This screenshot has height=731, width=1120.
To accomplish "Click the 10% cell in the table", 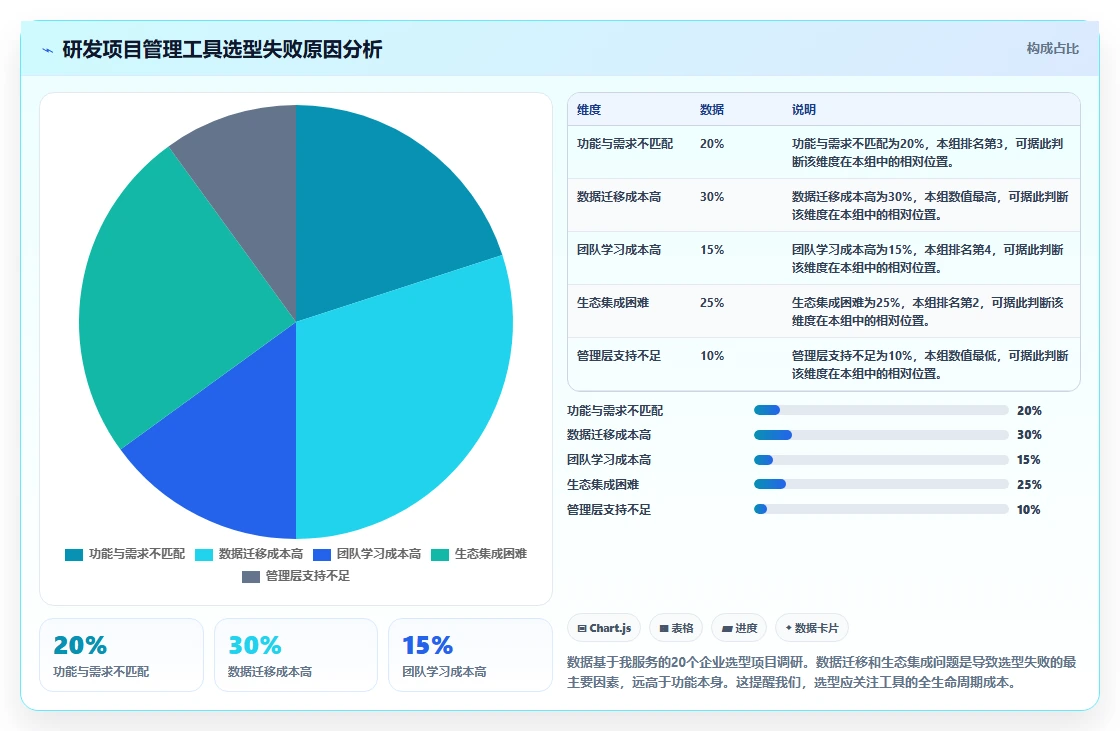I will 711,355.
